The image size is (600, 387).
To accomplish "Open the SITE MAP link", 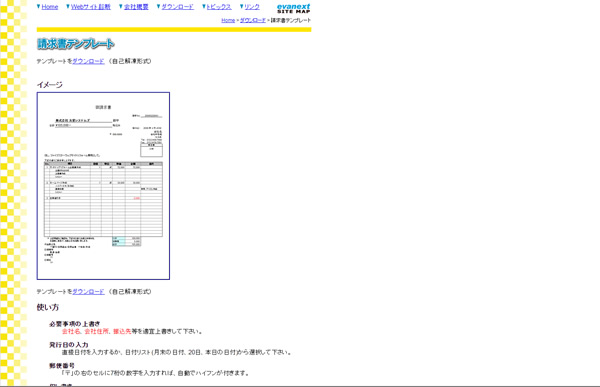I will [x=293, y=11].
